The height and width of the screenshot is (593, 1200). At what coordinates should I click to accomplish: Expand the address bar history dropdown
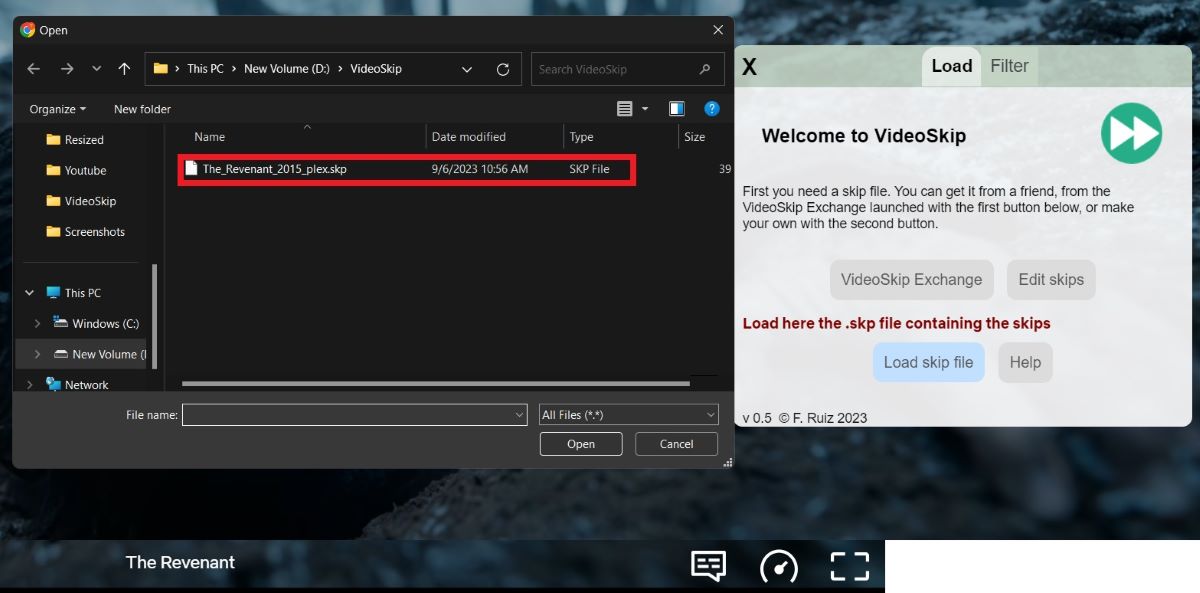467,69
